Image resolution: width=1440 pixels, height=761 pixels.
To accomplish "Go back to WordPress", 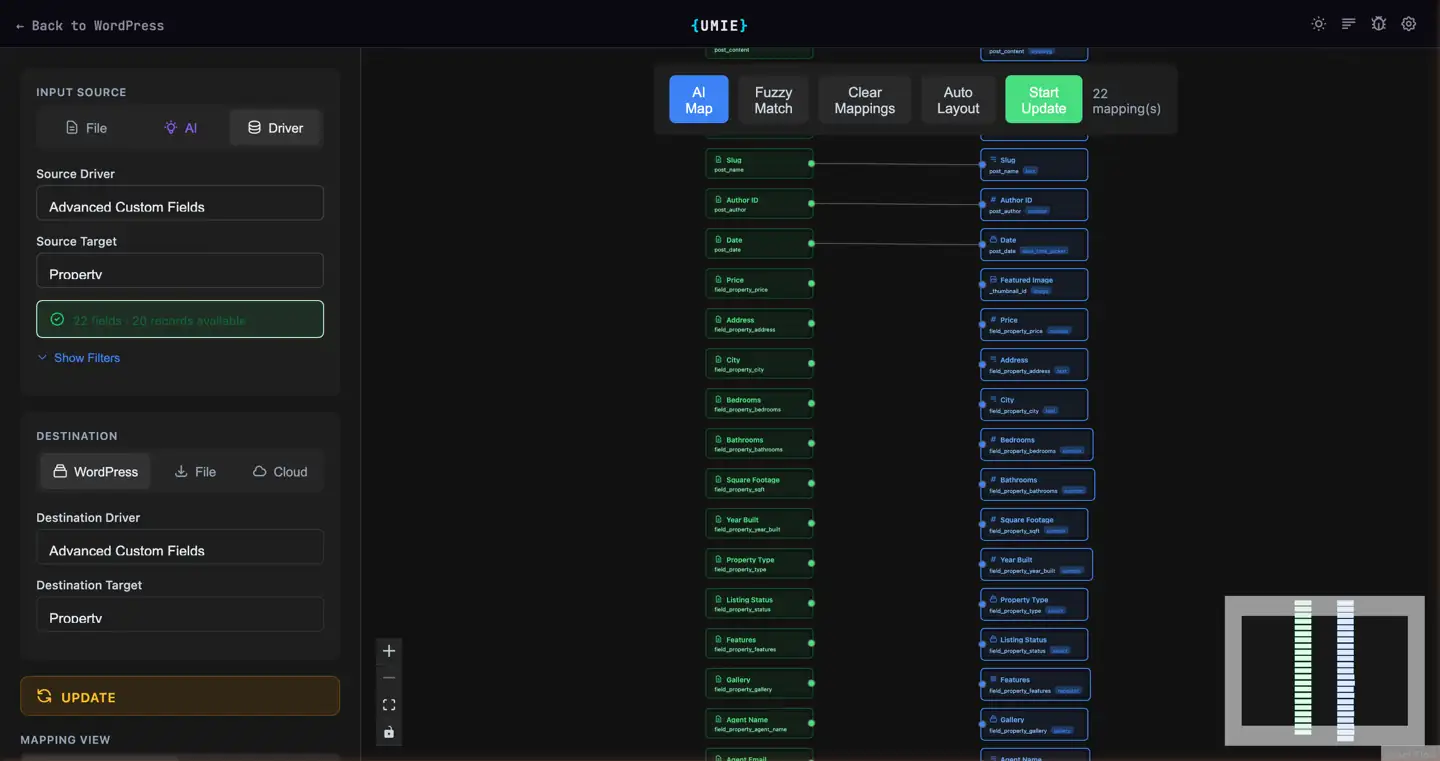I will (x=90, y=25).
